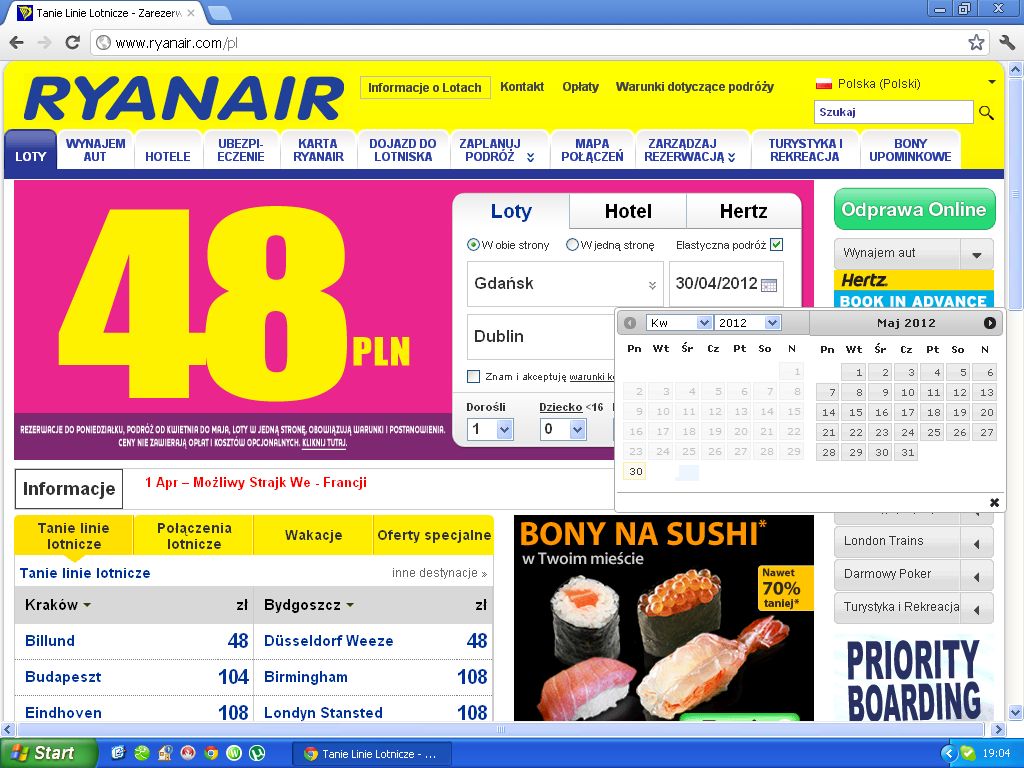
Task: Click the browser back arrow
Action: 17,43
